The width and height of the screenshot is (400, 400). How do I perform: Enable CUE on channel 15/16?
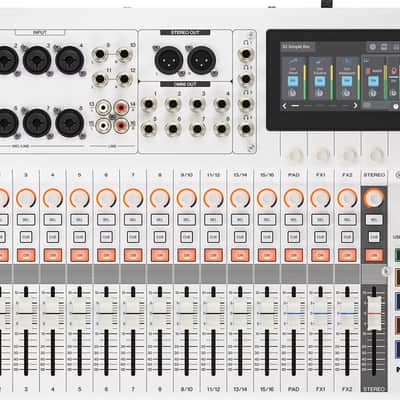(x=267, y=237)
